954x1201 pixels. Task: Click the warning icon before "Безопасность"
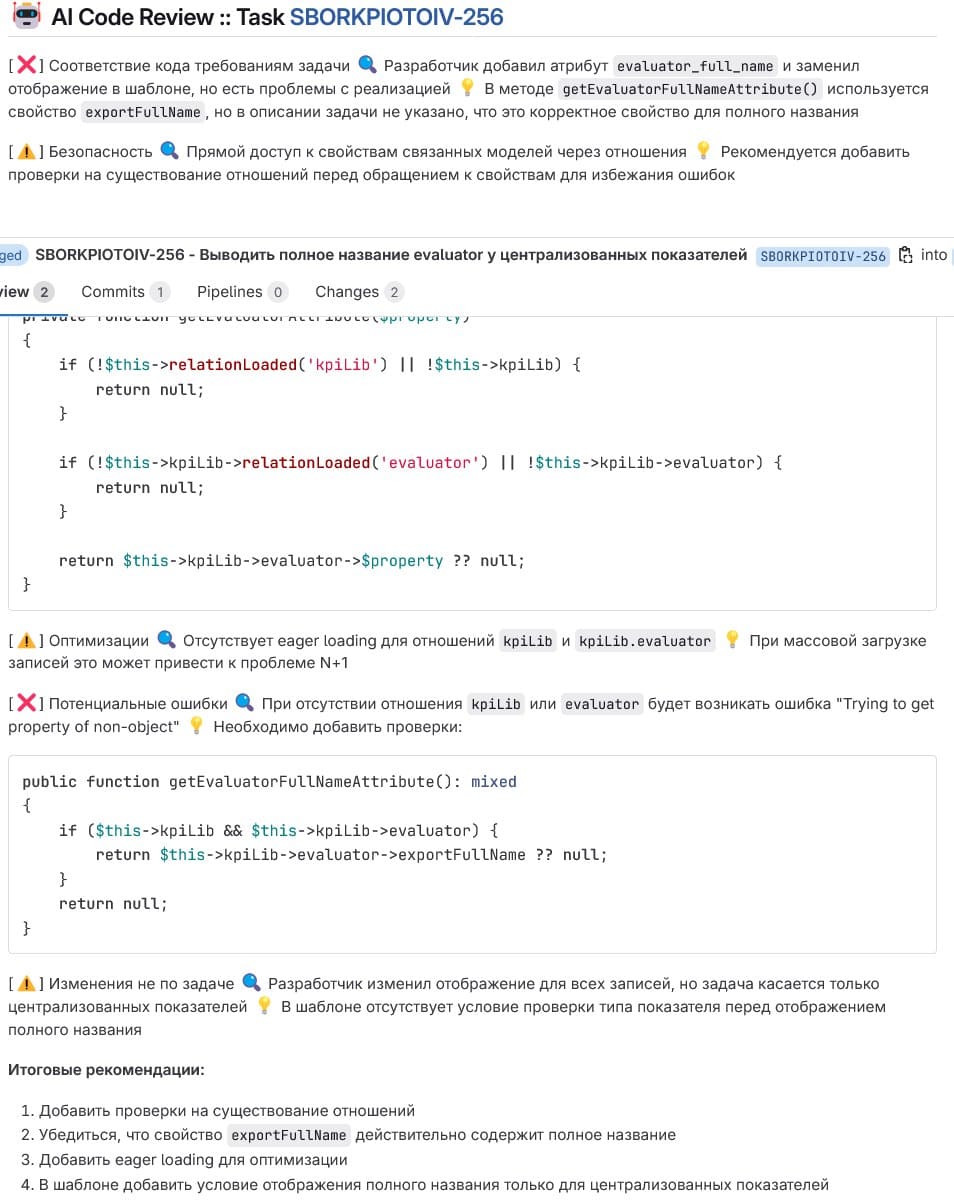(x=27, y=152)
